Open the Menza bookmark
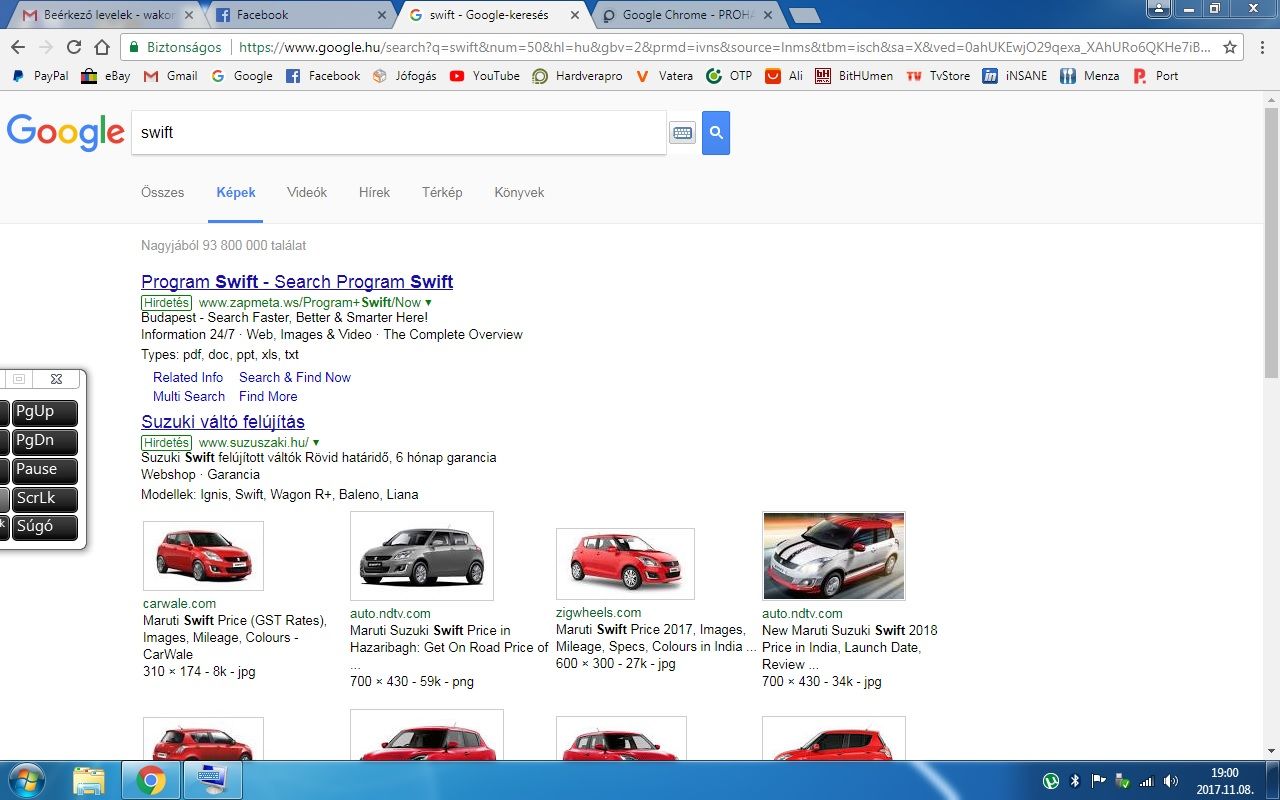 (x=1090, y=76)
